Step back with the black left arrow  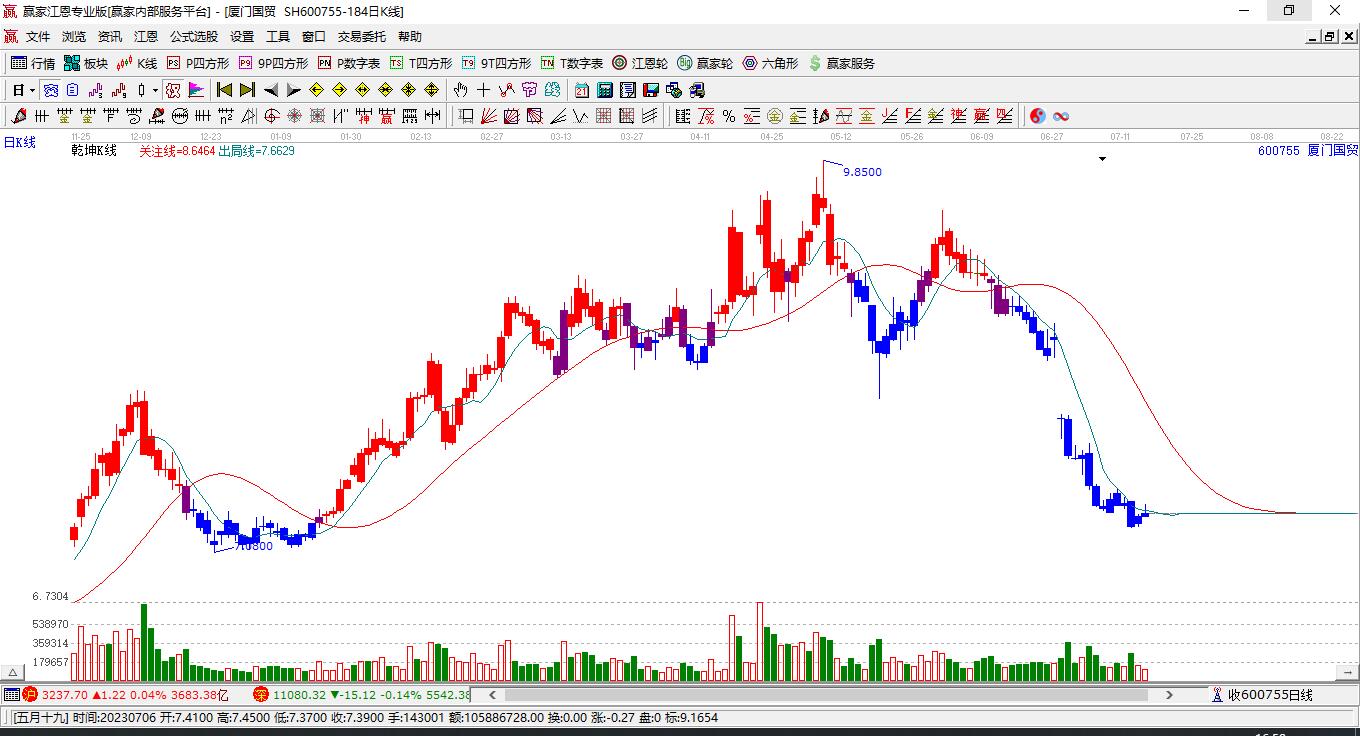271,90
